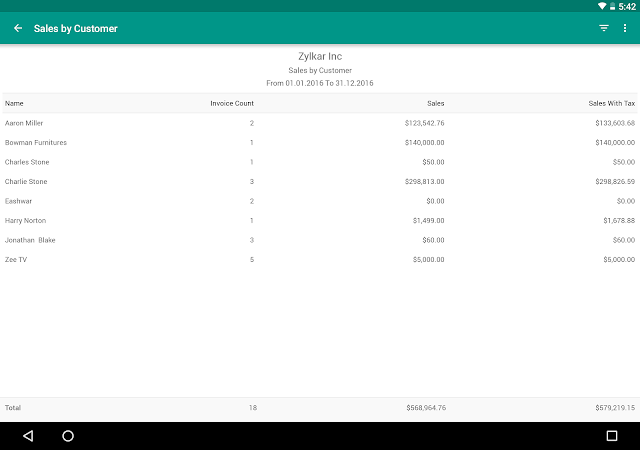Select Charlie Stone's sales with tax $298,826.59

coord(615,181)
